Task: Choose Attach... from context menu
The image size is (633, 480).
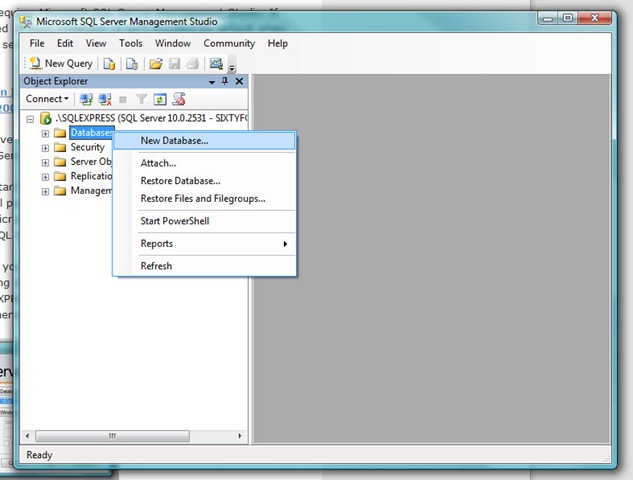Action: point(204,163)
